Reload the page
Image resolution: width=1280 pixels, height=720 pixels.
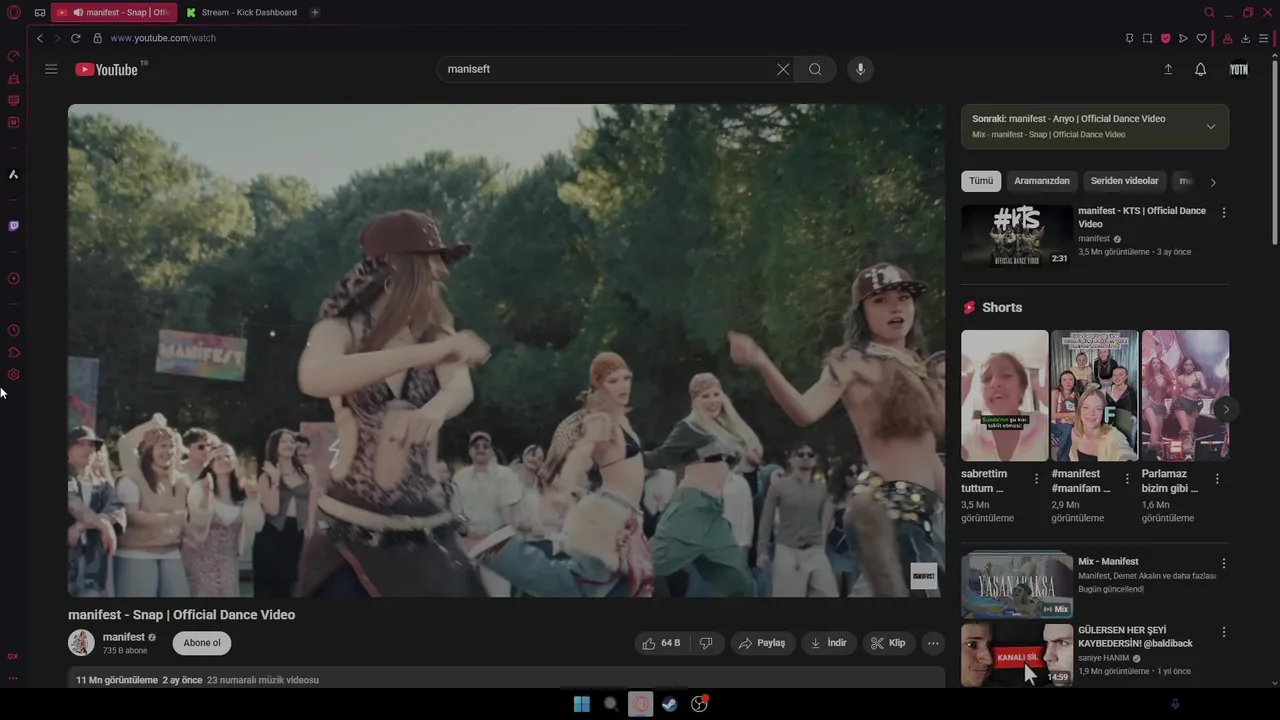pyautogui.click(x=75, y=38)
